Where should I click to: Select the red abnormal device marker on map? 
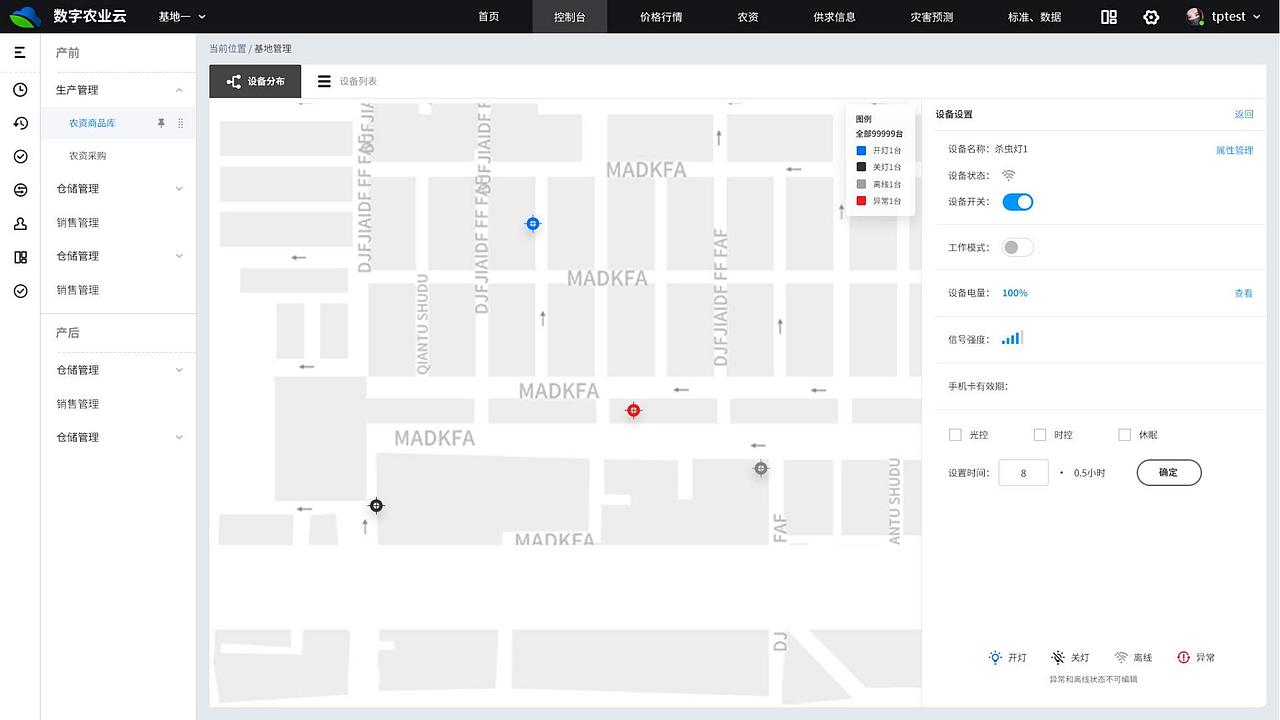tap(633, 410)
